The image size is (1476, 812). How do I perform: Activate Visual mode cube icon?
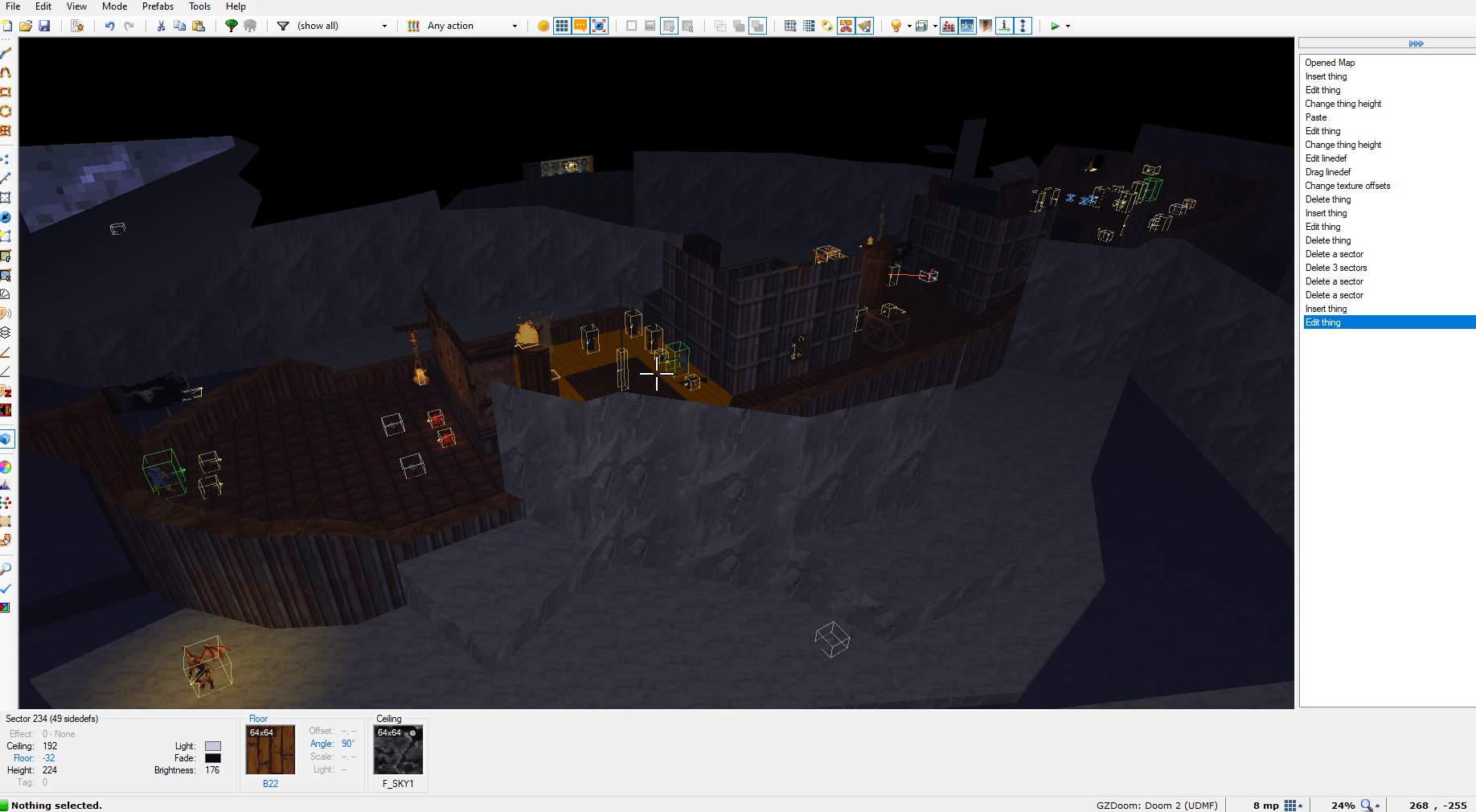tap(6, 439)
